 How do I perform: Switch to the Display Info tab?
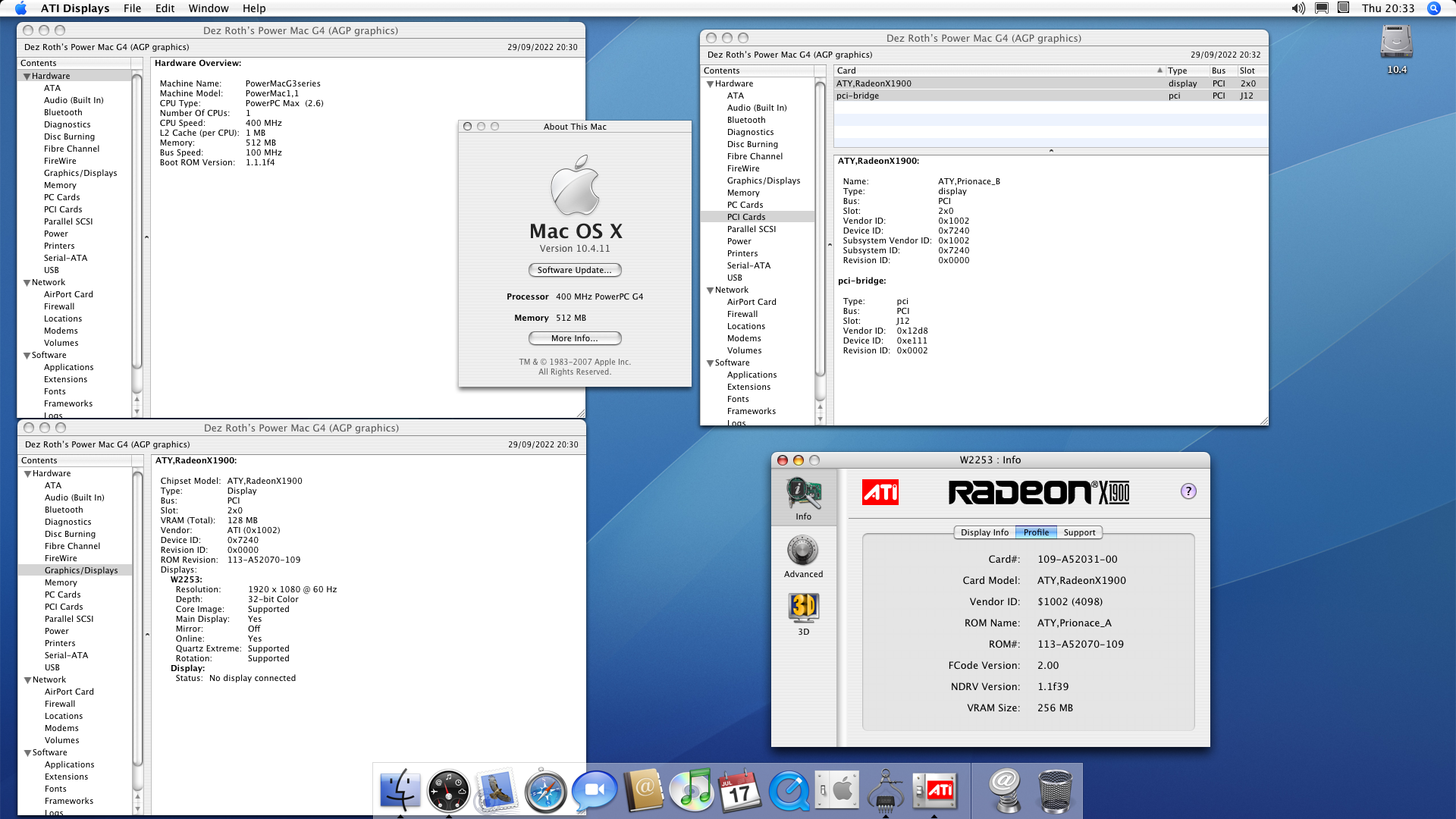(984, 532)
